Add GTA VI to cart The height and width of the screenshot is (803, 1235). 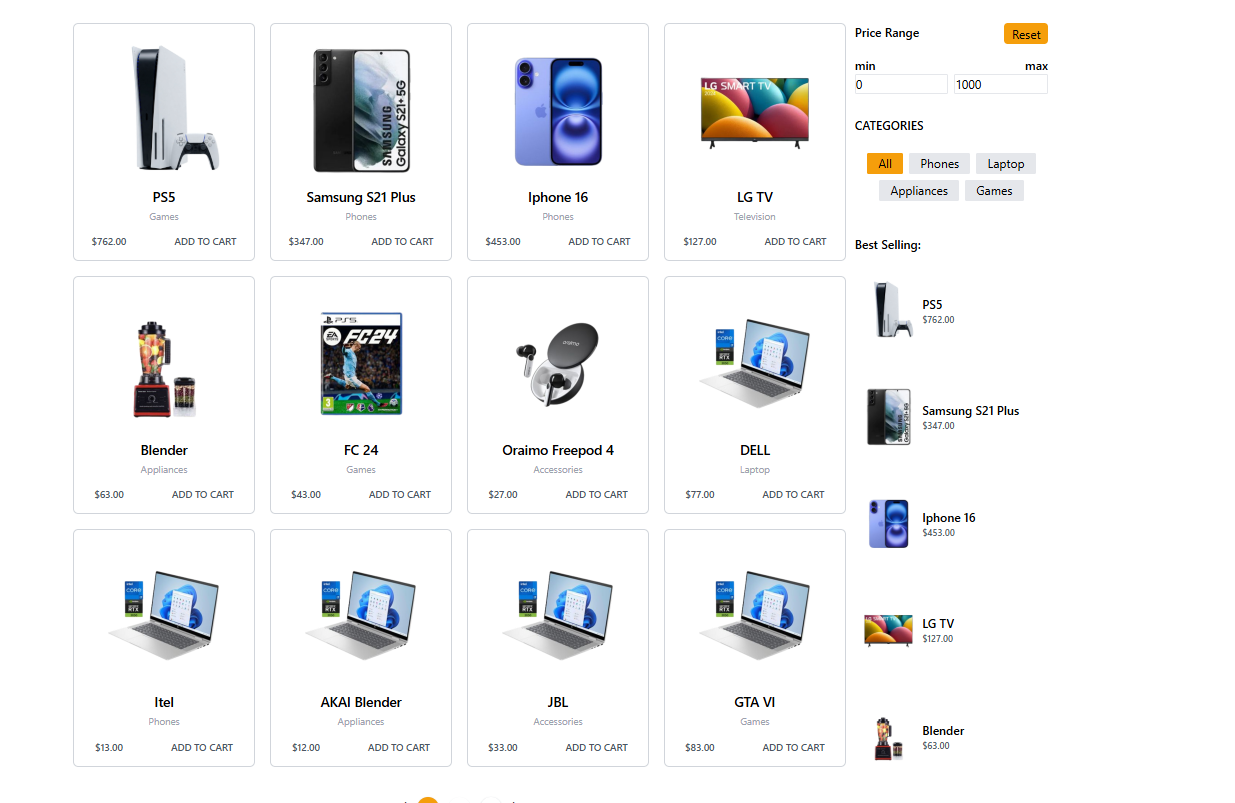pyautogui.click(x=793, y=748)
